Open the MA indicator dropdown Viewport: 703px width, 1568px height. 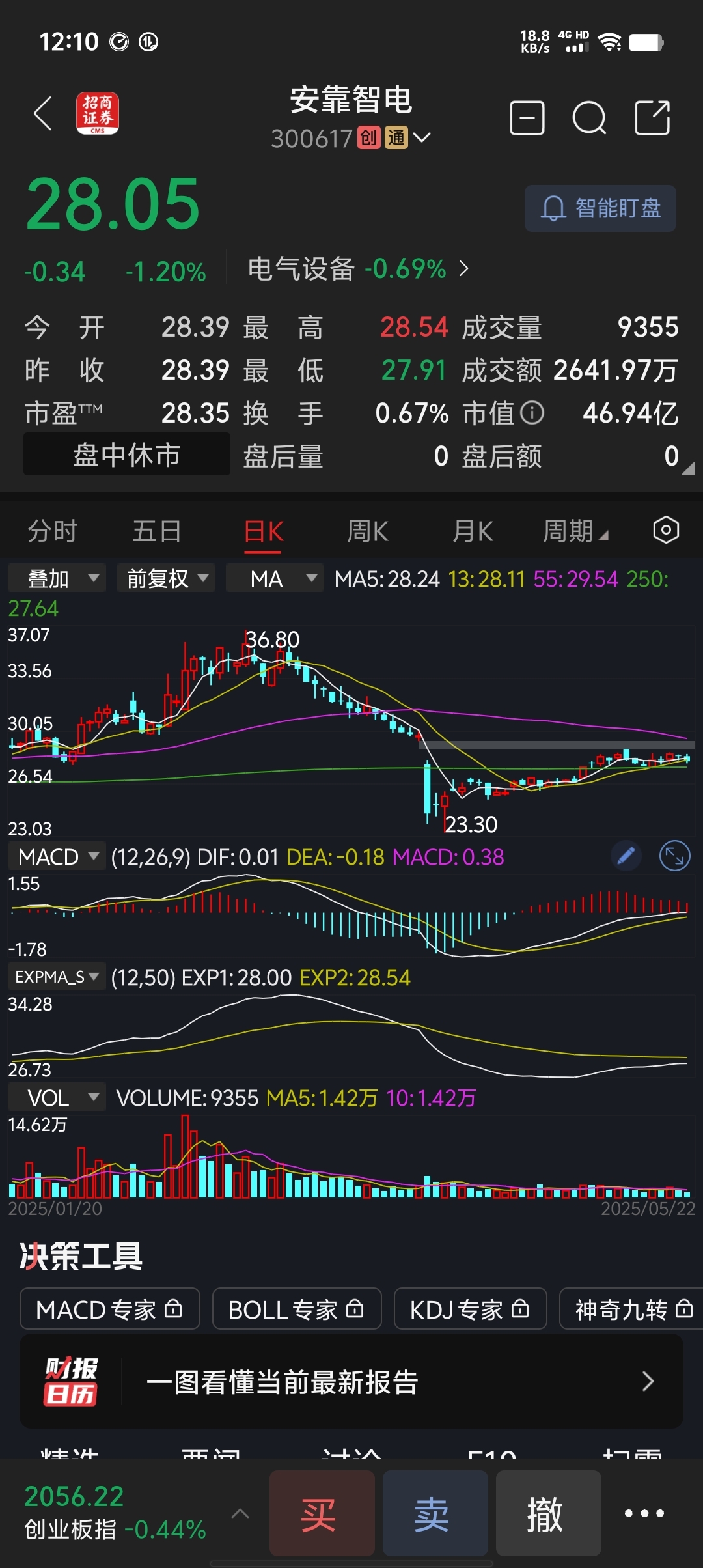click(275, 578)
